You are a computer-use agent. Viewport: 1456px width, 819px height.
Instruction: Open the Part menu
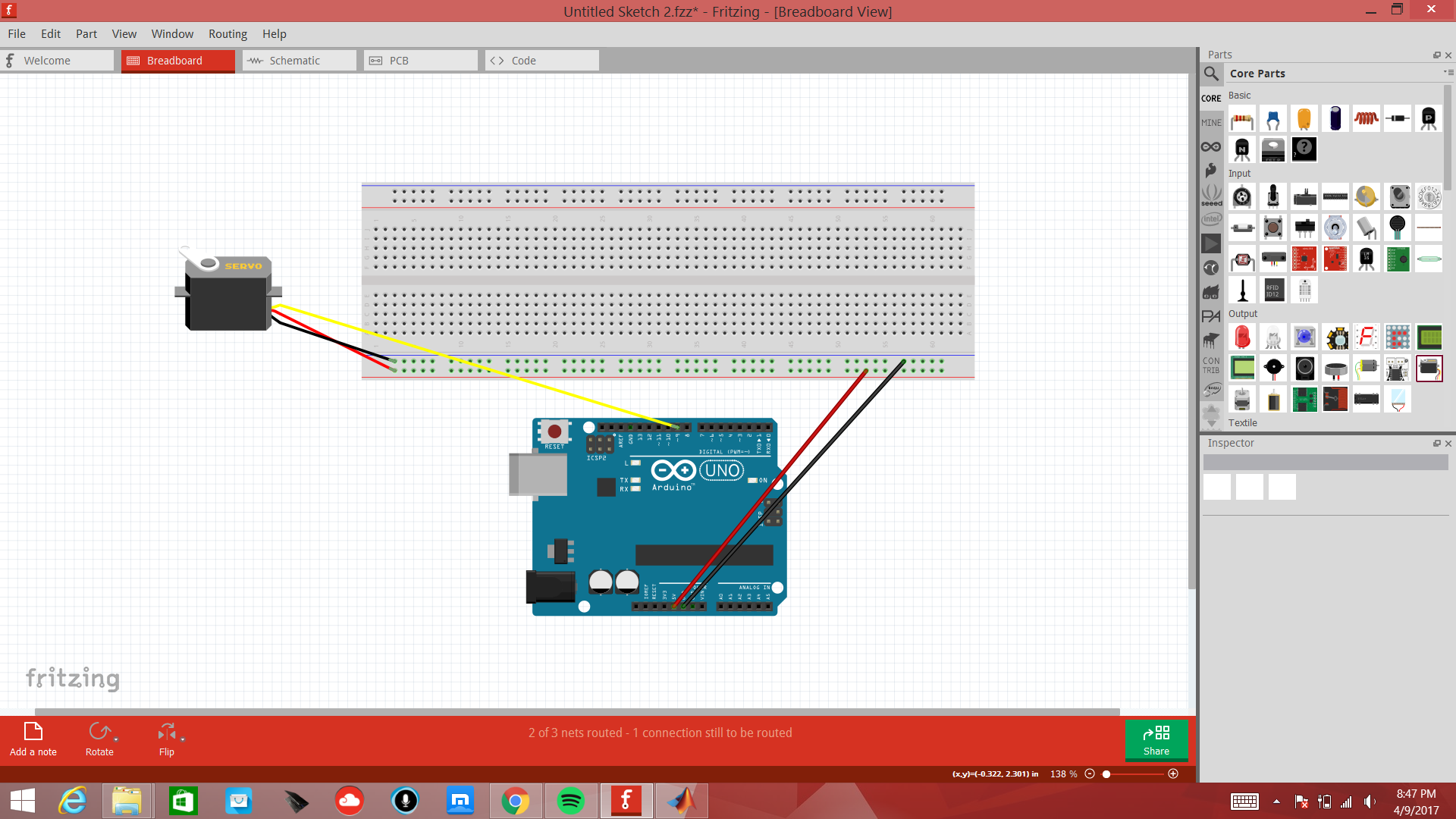(x=86, y=33)
